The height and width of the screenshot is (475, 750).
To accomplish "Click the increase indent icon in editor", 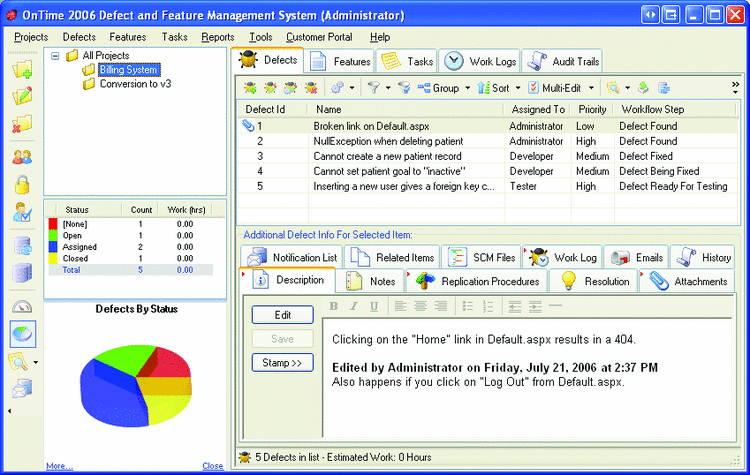I will click(535, 306).
